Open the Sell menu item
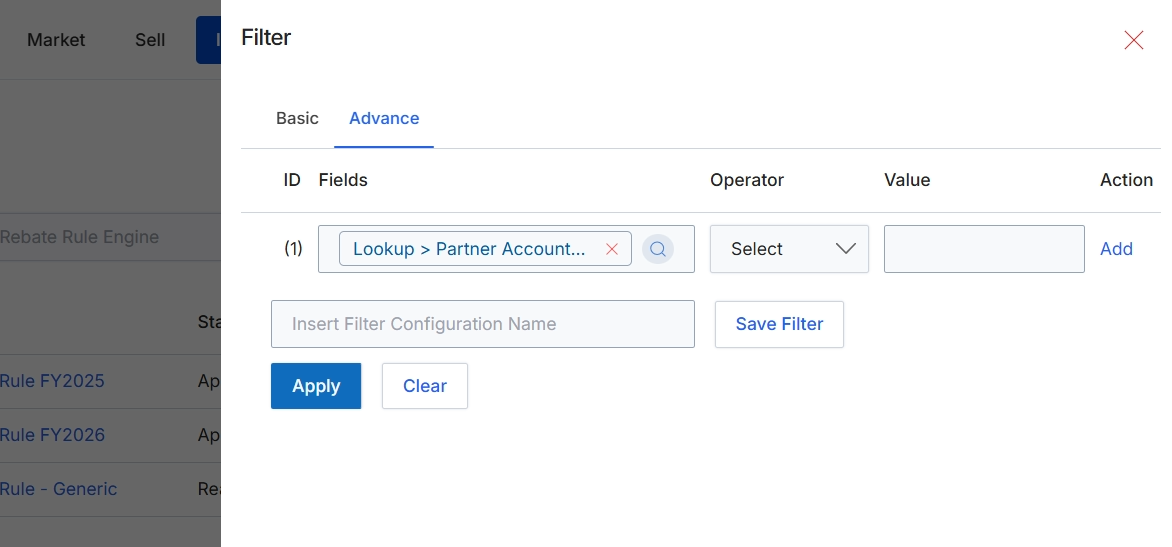 pyautogui.click(x=149, y=40)
